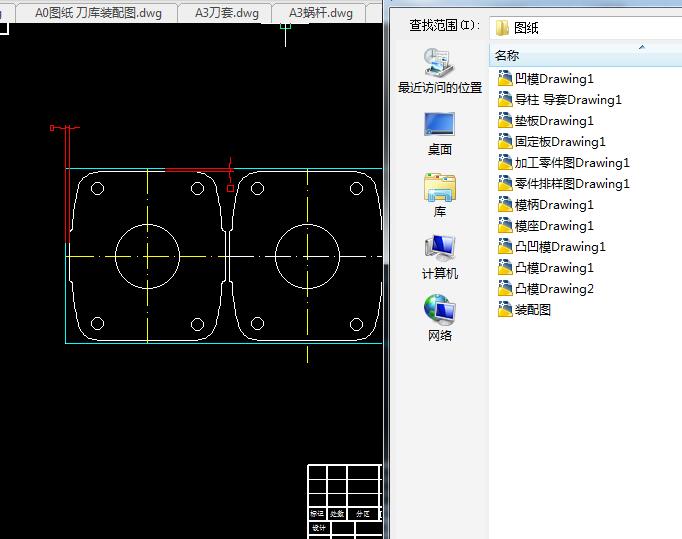Click the file name 凸凹模Drawing1
This screenshot has width=682, height=539.
tap(560, 247)
